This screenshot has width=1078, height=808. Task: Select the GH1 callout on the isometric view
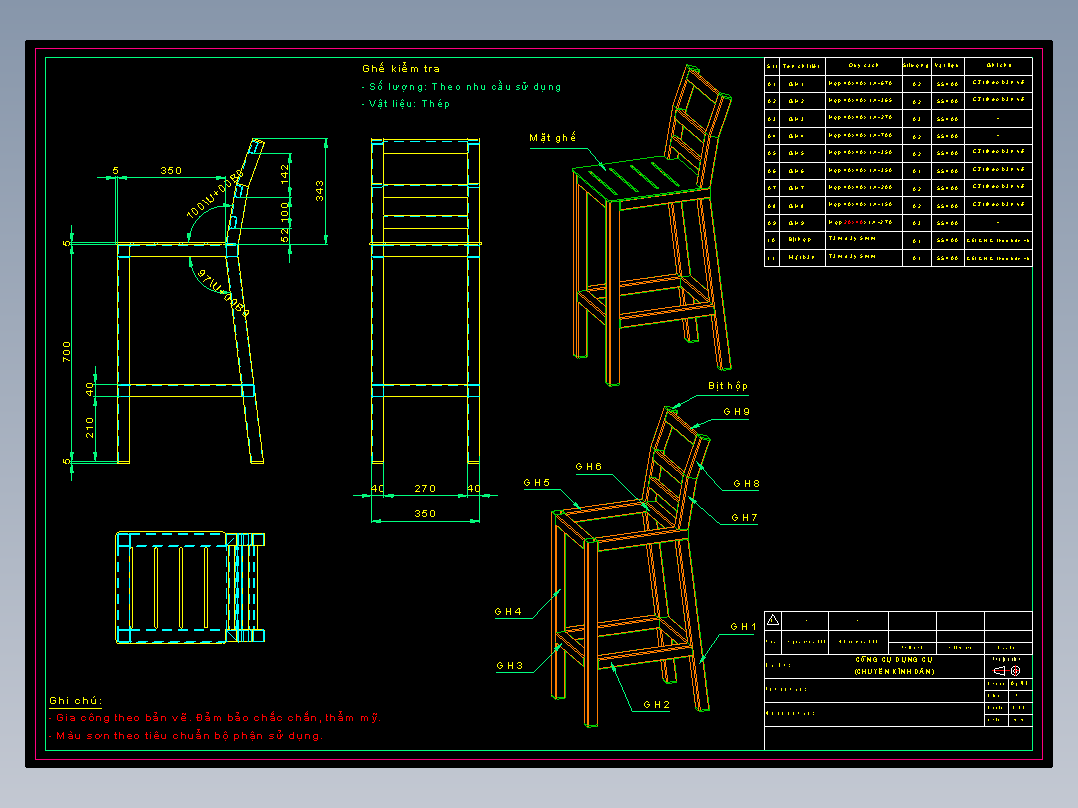(743, 626)
